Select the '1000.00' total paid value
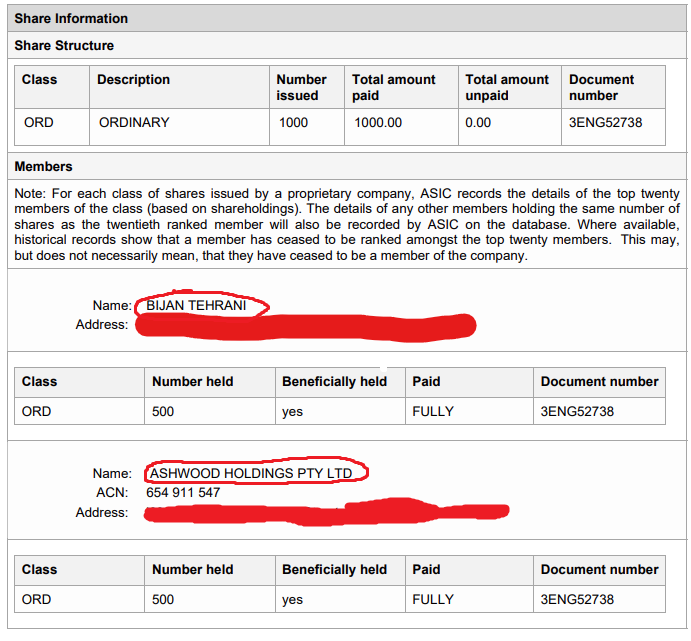This screenshot has height=641, width=691. pos(378,122)
